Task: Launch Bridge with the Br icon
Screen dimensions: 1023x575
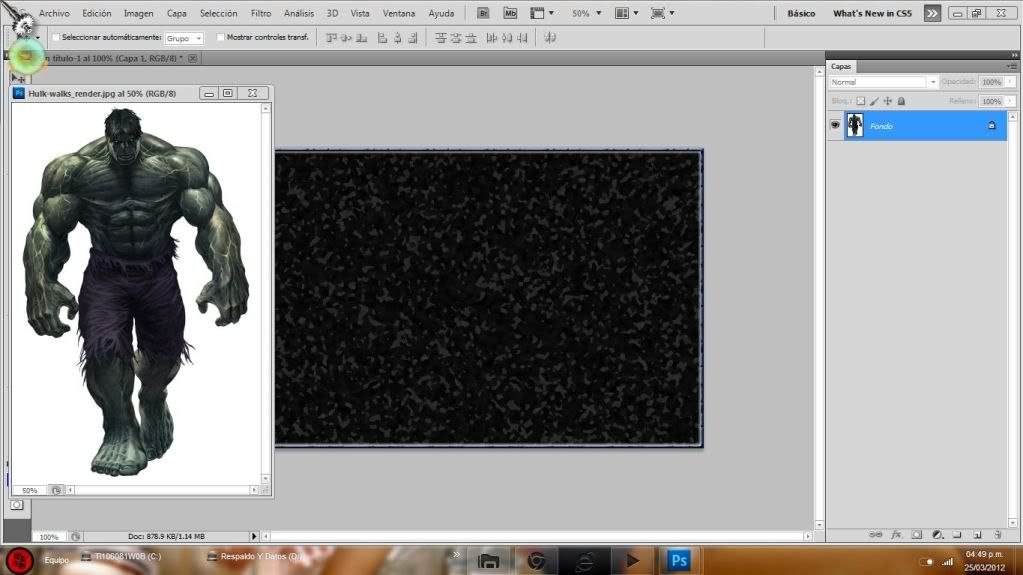Action: point(483,13)
